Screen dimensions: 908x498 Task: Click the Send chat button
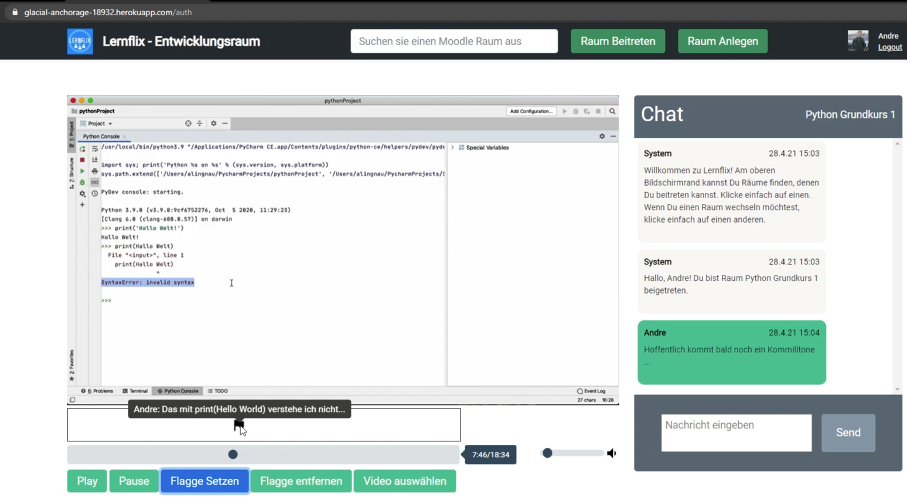tap(848, 433)
